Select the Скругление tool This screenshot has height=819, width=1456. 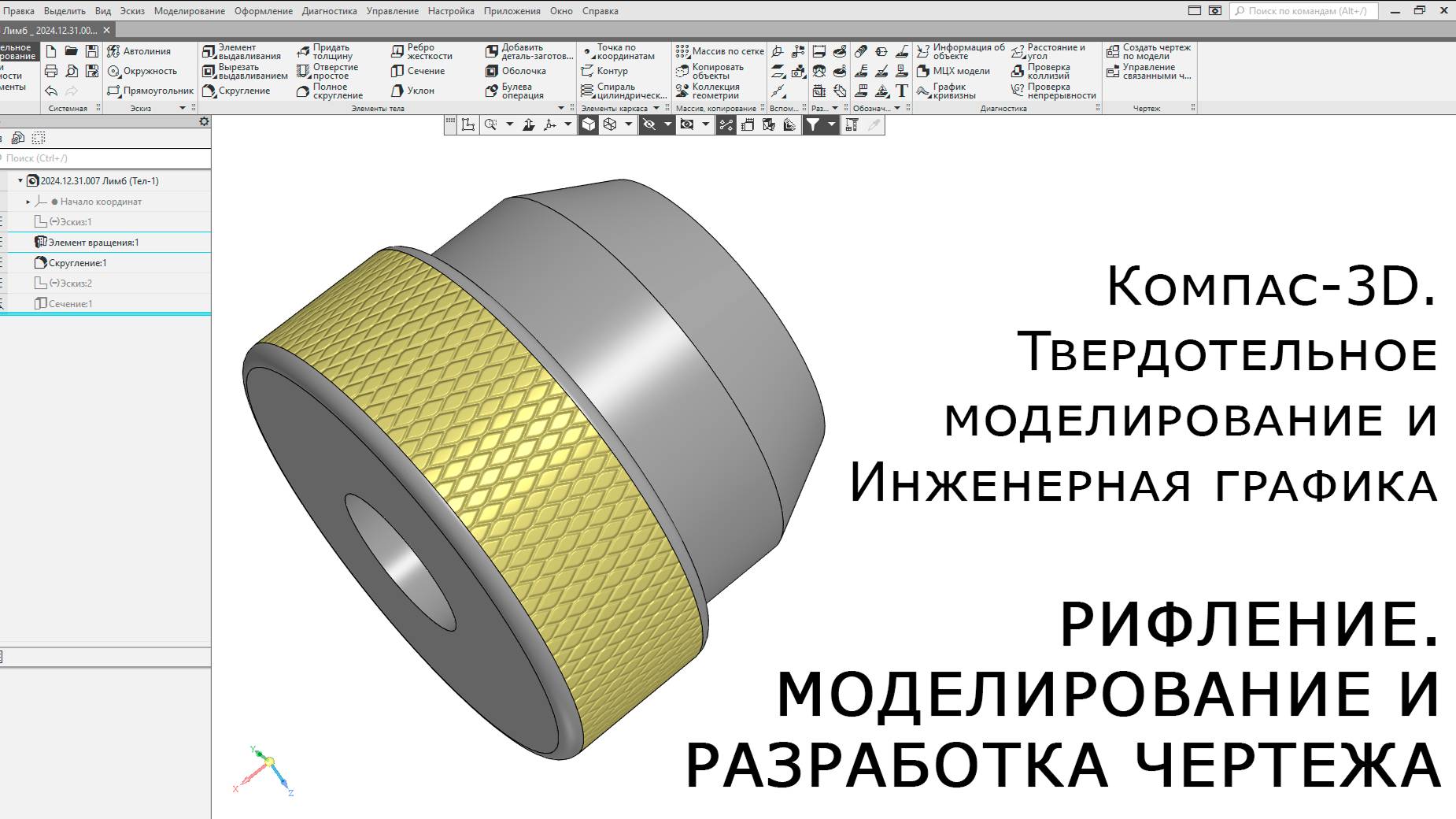[236, 91]
